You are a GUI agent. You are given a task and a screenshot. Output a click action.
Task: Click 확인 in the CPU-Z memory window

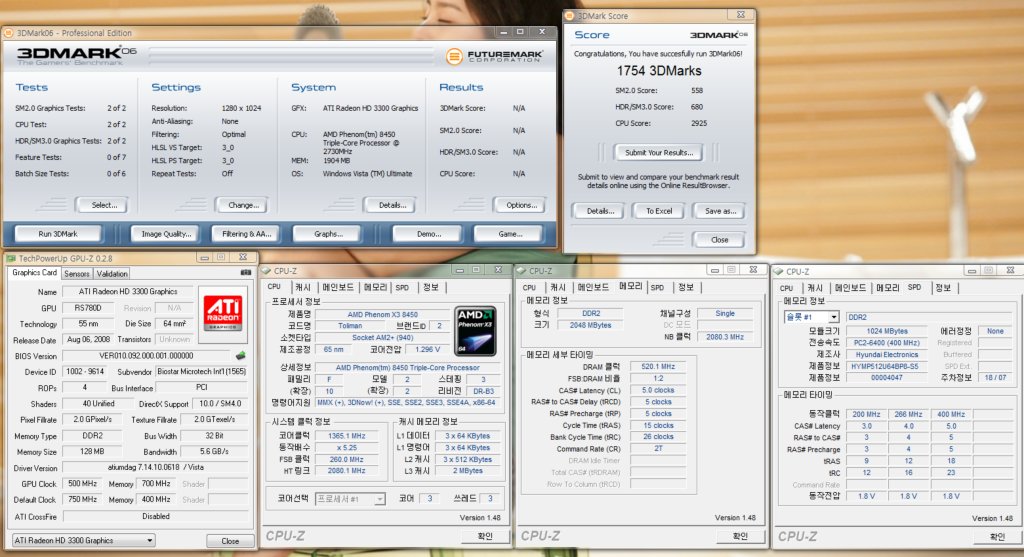click(x=739, y=536)
